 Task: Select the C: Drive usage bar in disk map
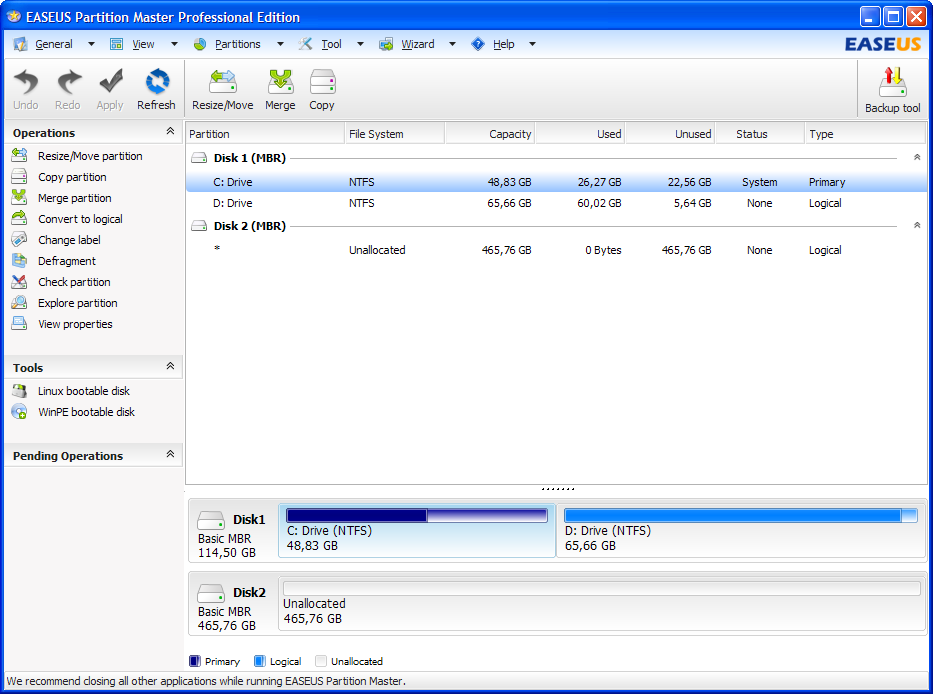(417, 515)
